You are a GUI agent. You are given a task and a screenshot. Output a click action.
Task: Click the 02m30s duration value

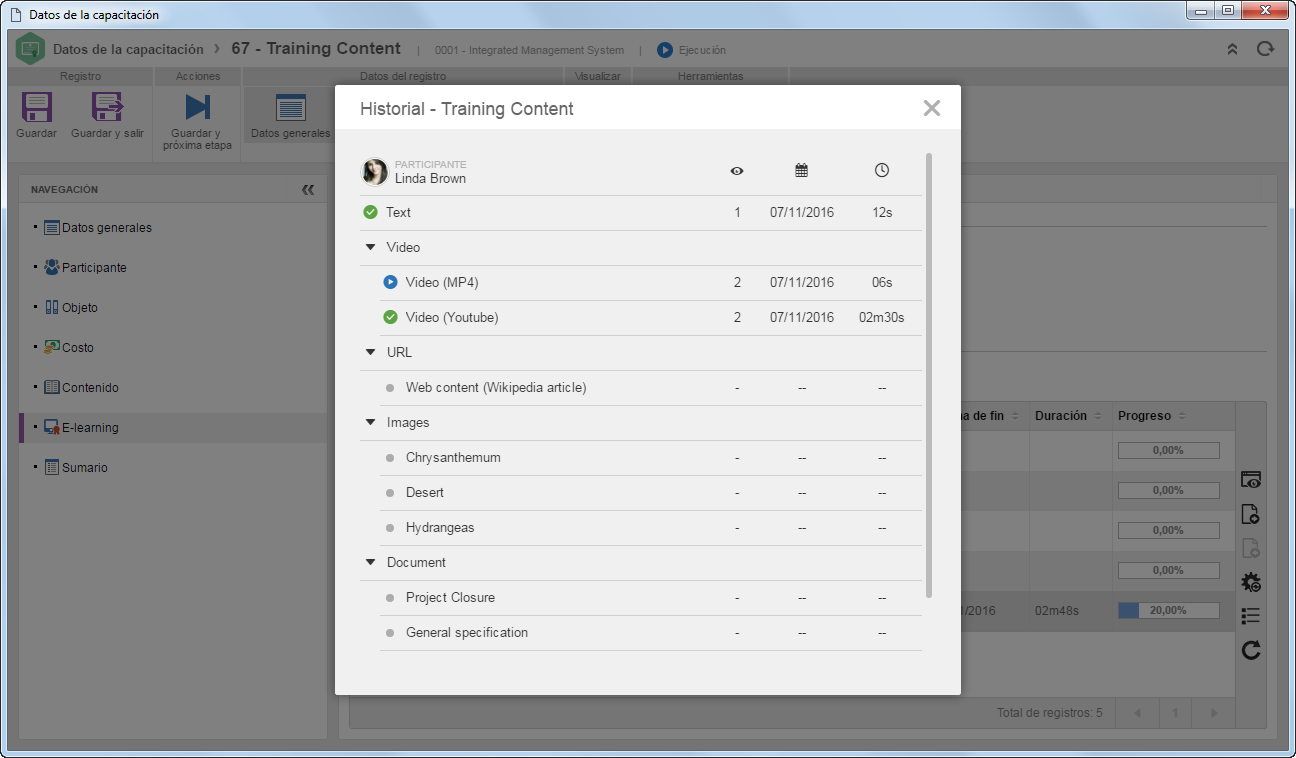[x=881, y=317]
